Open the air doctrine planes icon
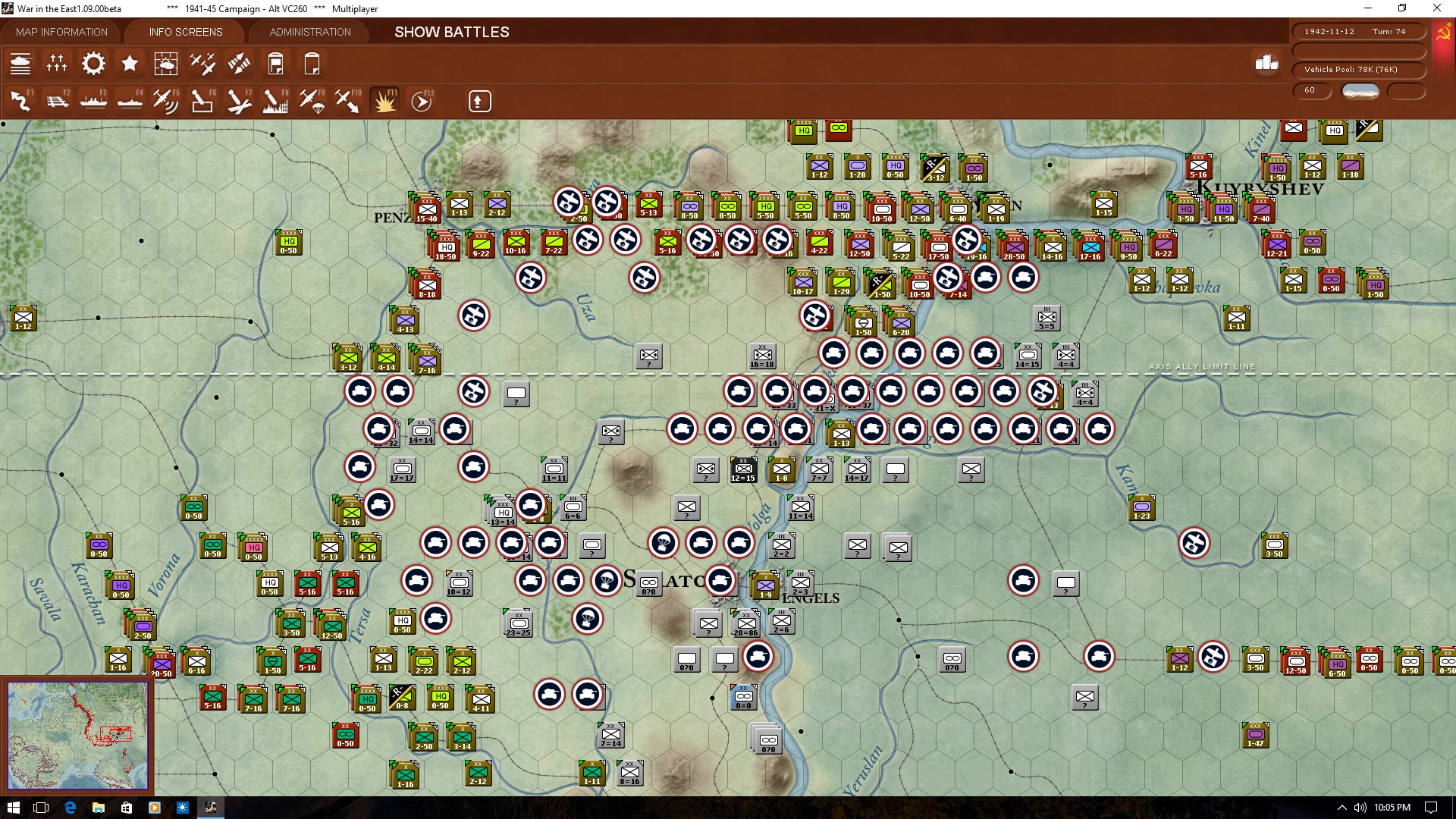The image size is (1456, 819). [202, 64]
